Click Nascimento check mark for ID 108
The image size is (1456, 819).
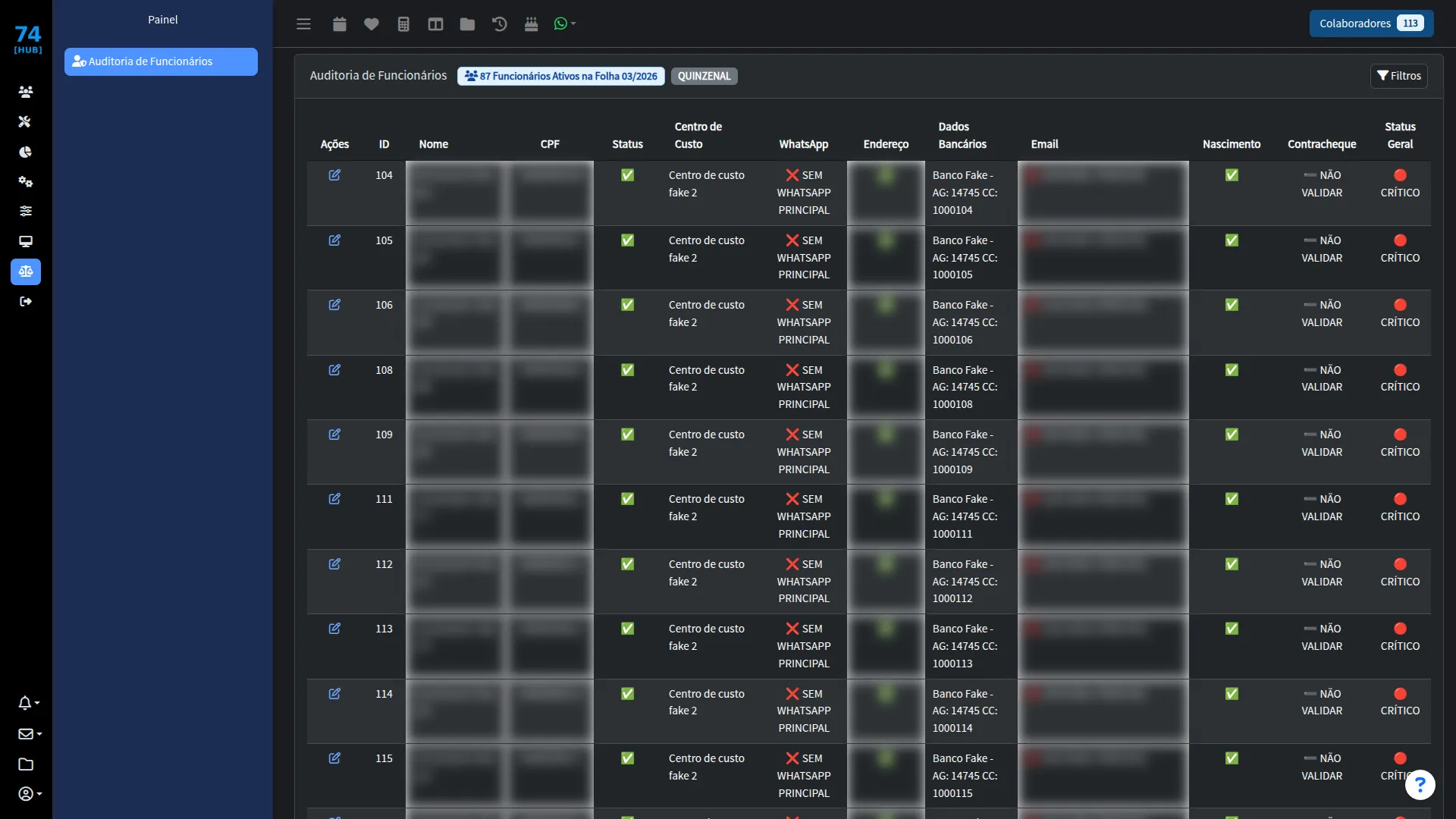1232,370
